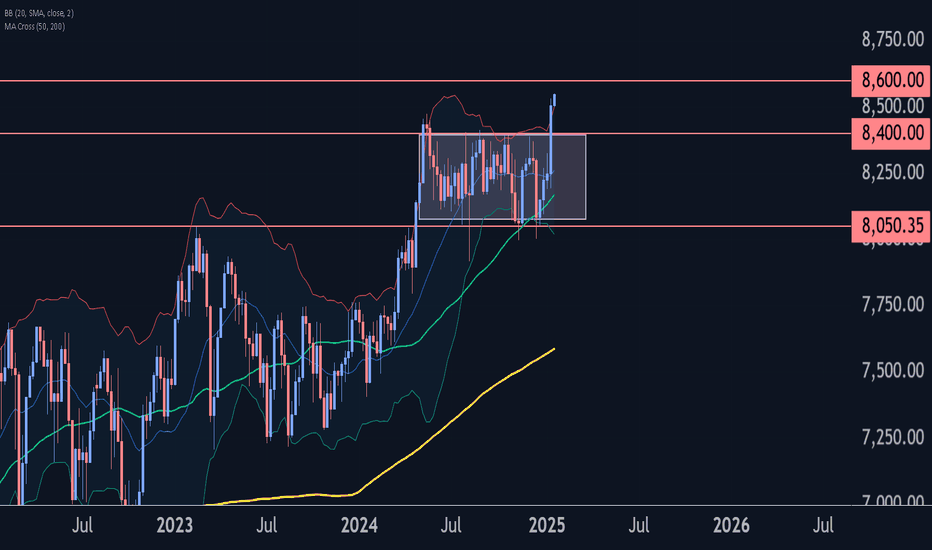Click the 7,500.00 price axis value

click(893, 371)
